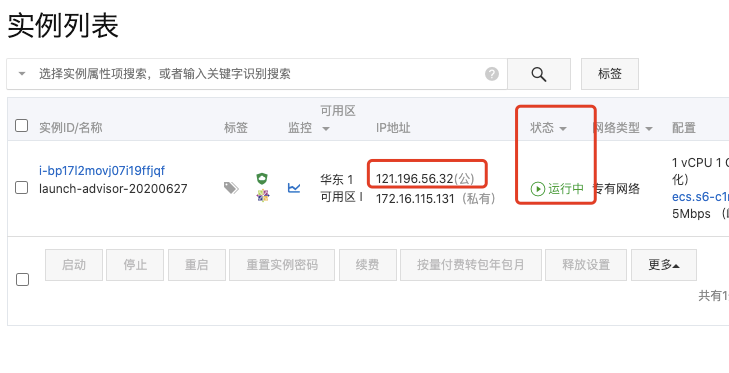Expand the search attribute dropdown arrow

[x=22, y=73]
